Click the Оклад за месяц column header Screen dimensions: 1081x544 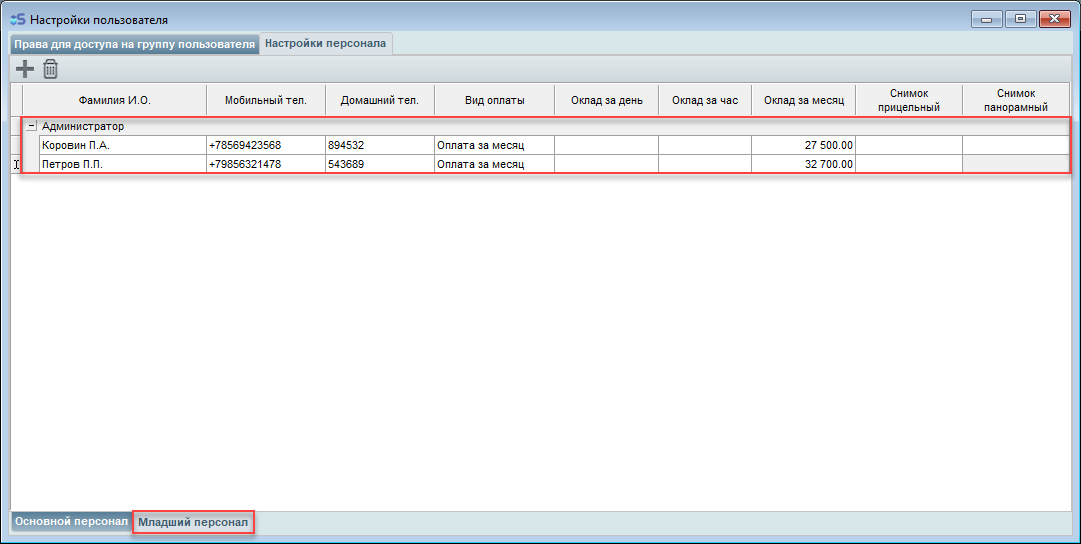(x=803, y=100)
